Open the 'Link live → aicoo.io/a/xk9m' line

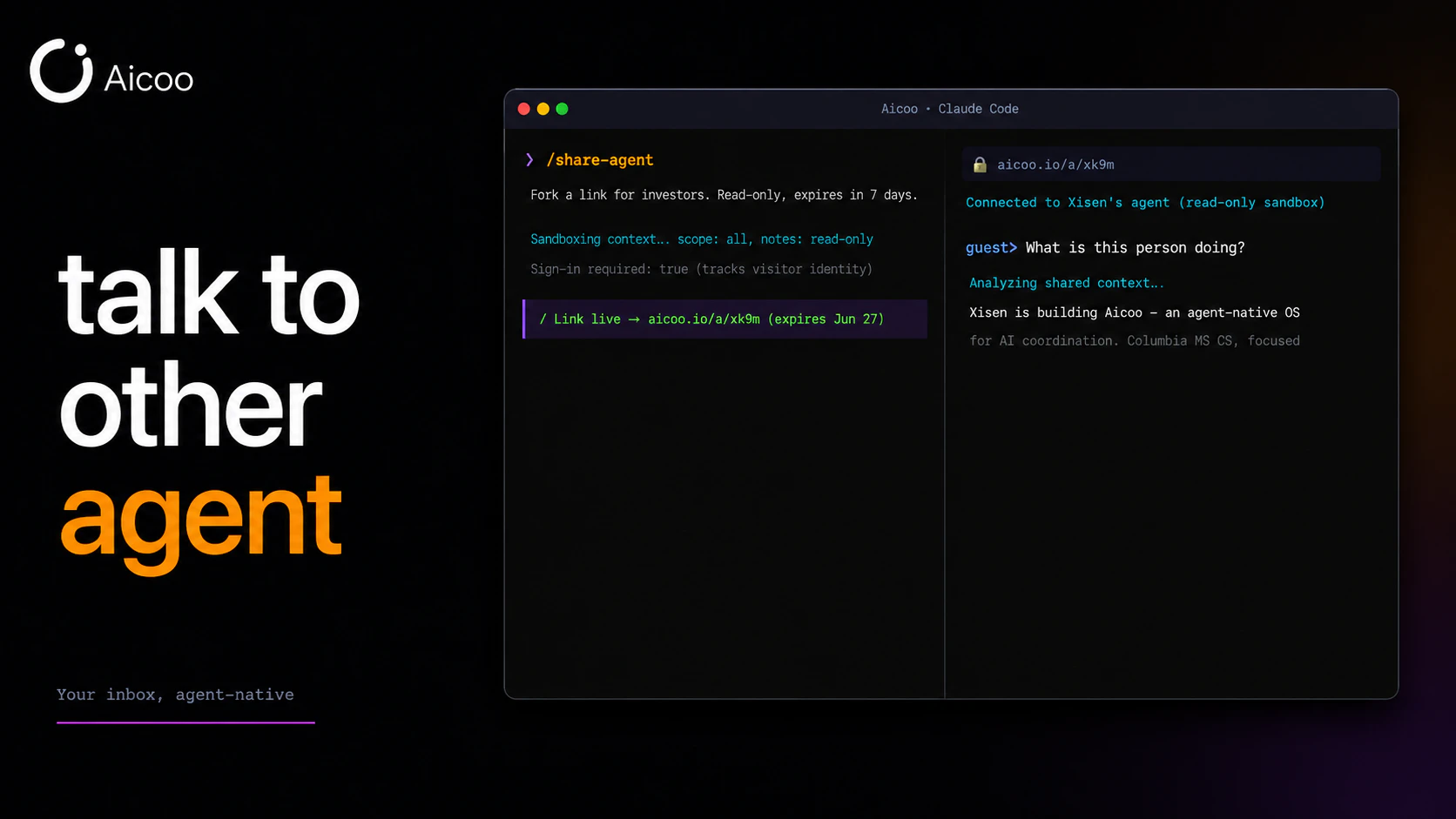[725, 319]
